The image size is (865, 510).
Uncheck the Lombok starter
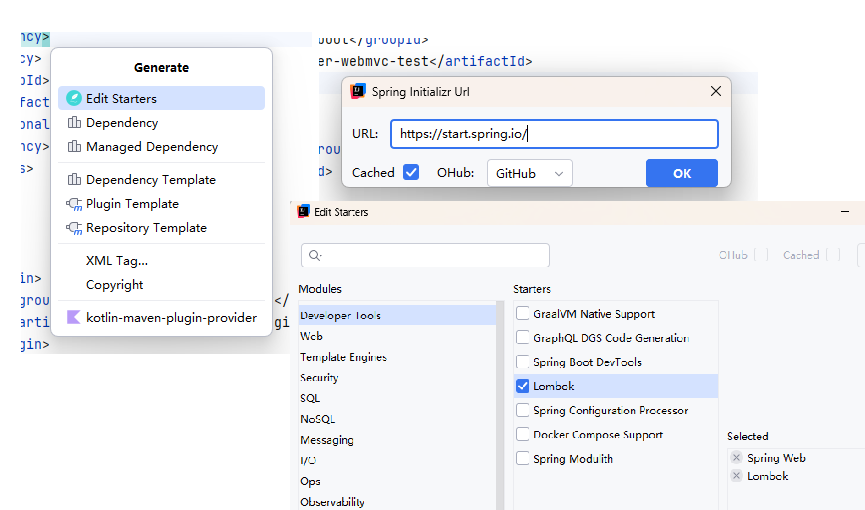coord(522,386)
